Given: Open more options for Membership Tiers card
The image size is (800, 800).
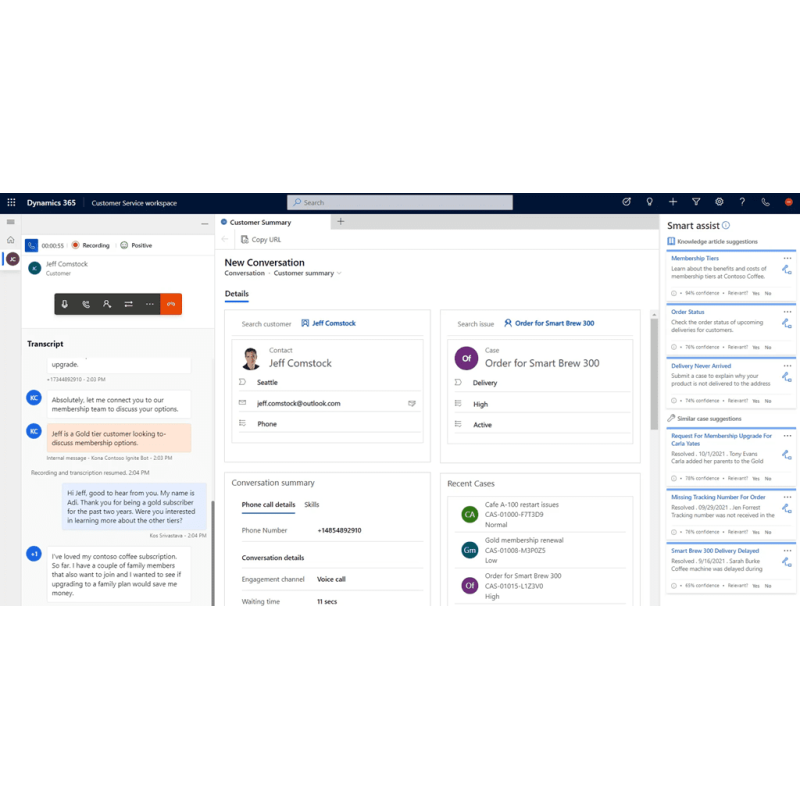Looking at the screenshot, I should pyautogui.click(x=787, y=259).
